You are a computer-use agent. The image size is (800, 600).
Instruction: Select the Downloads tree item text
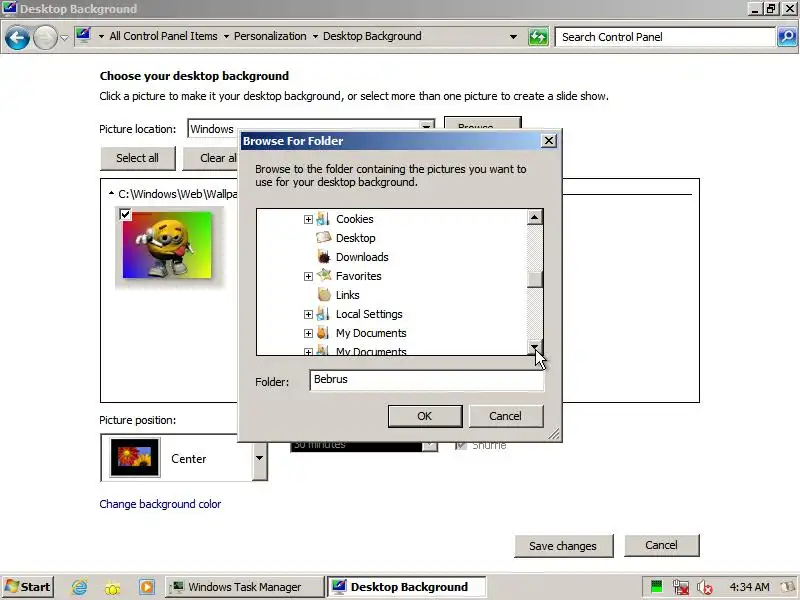click(362, 257)
